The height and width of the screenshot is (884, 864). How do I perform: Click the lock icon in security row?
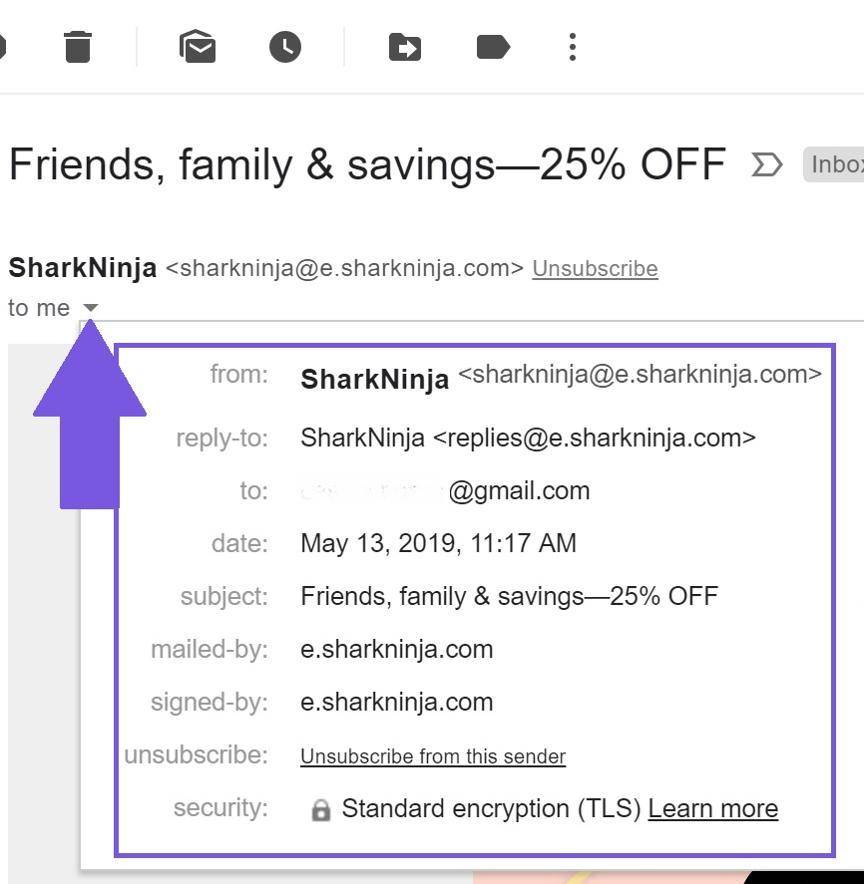320,810
